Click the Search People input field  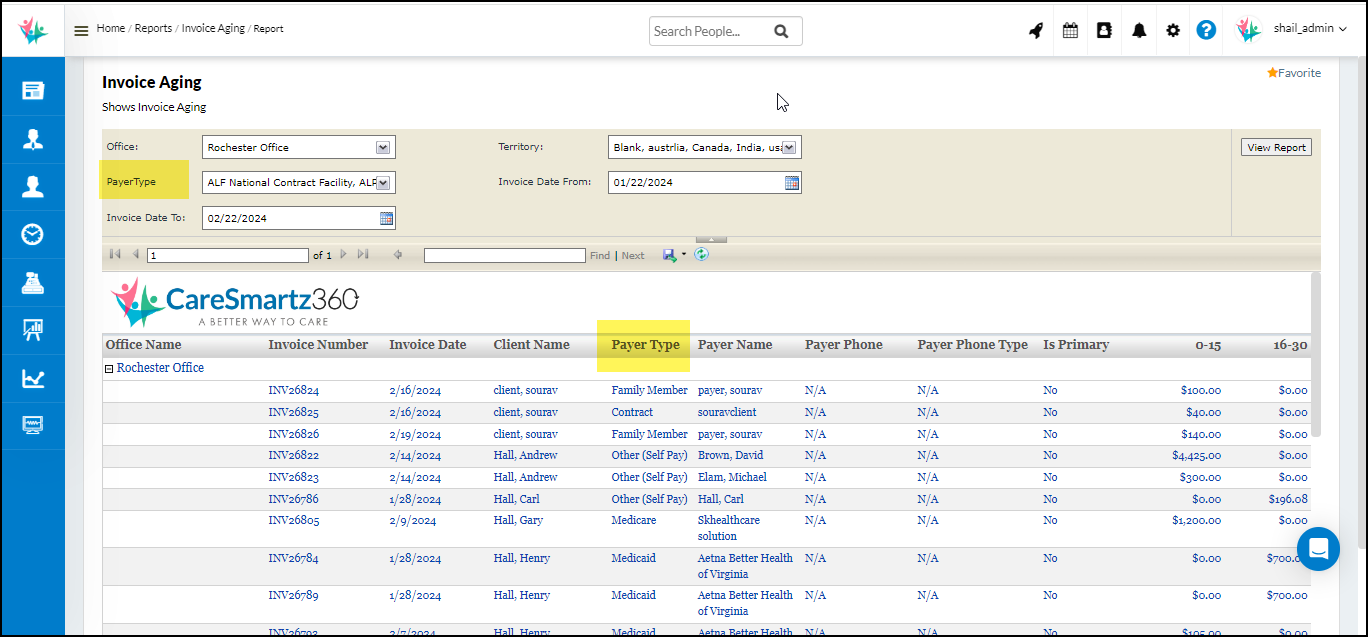[710, 31]
